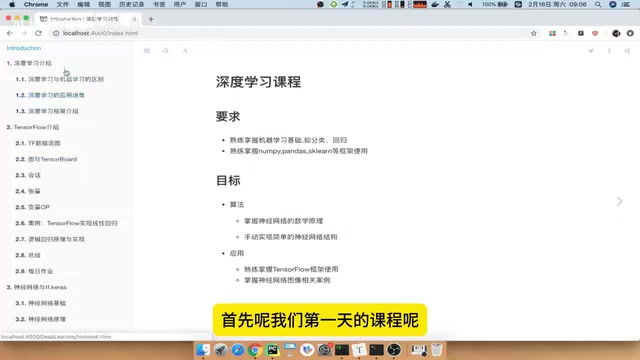Screen dimensions: 640x360
Task: Reload the current page
Action: [x=38, y=33]
